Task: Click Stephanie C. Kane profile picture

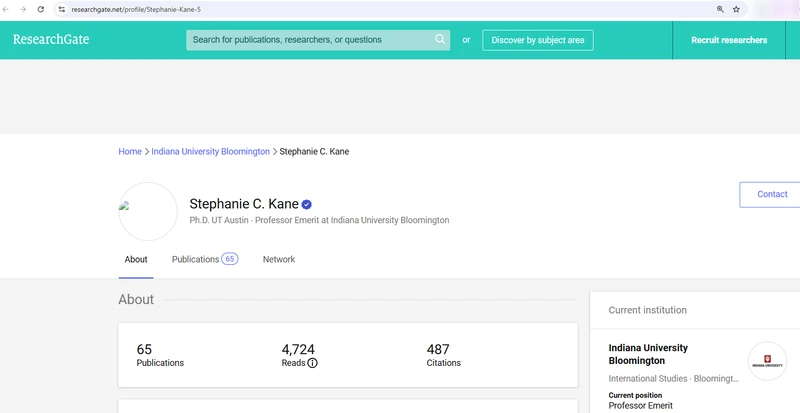Action: point(148,211)
